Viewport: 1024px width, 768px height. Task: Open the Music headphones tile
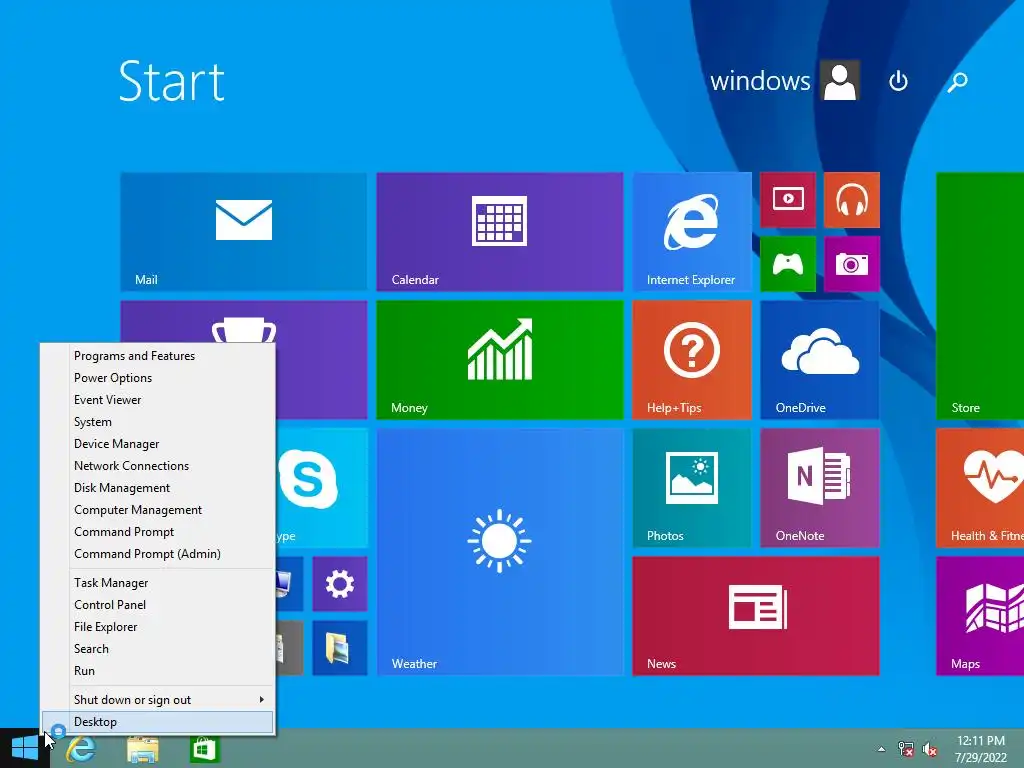click(852, 200)
